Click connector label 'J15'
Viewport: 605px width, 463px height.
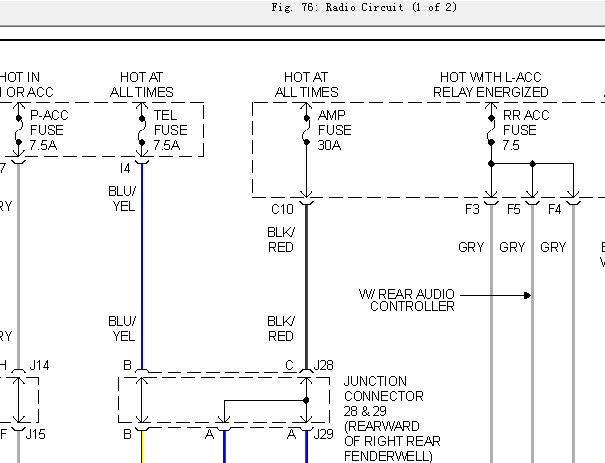(35, 434)
